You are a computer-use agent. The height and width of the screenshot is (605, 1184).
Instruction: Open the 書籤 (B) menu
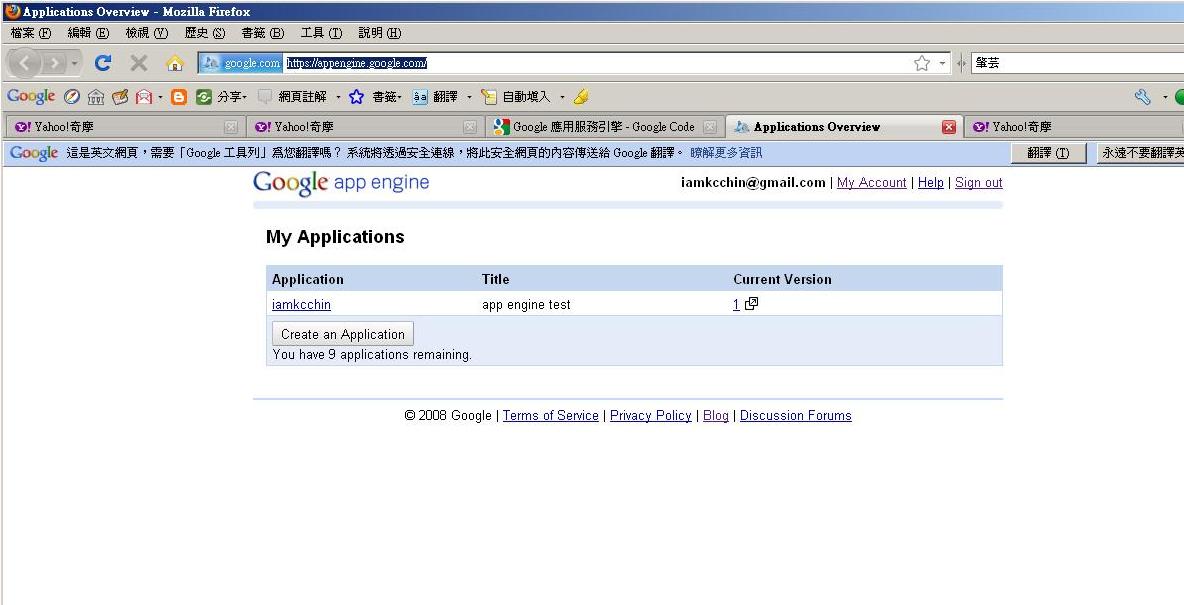(263, 32)
